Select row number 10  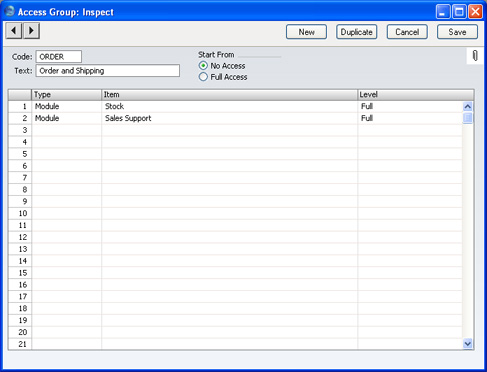20,213
